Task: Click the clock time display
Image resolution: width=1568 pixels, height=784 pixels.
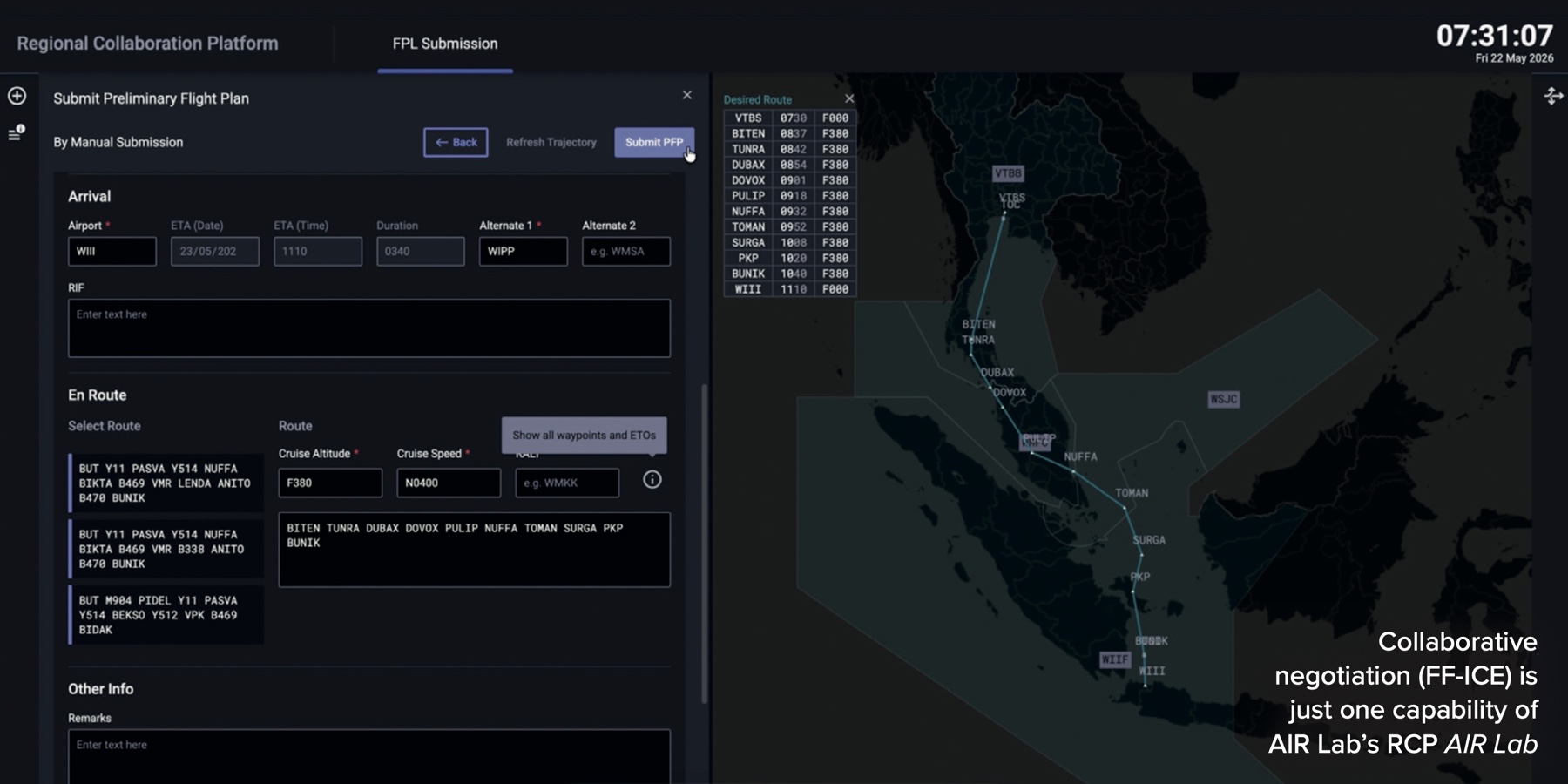Action: (x=1494, y=36)
